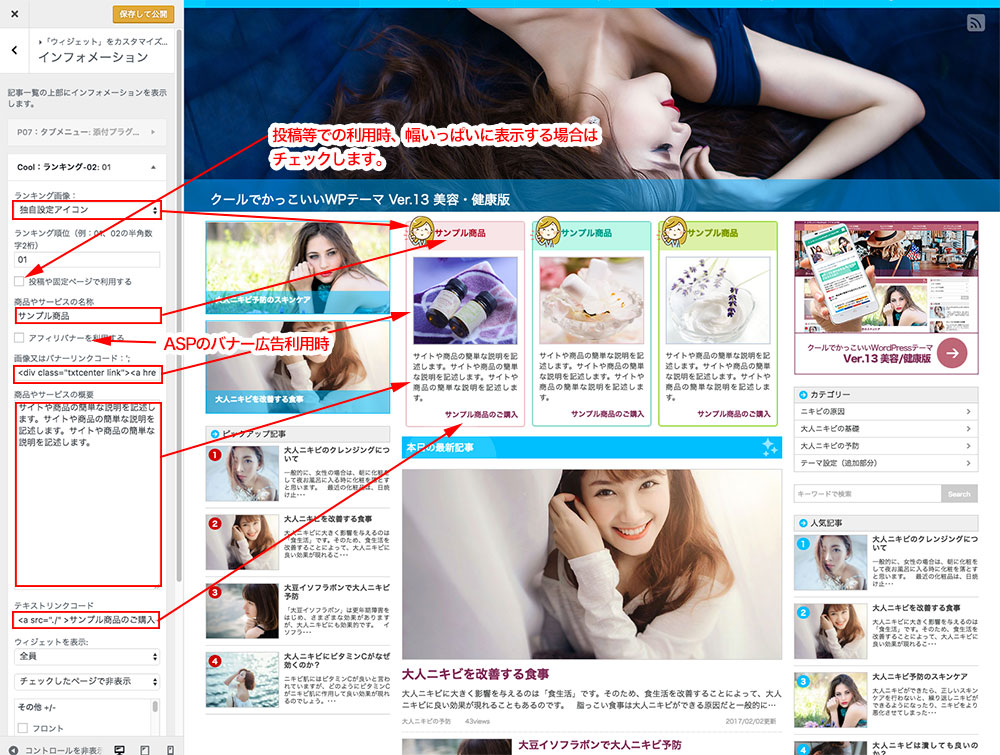Click the sample product bottles image
This screenshot has height=755, width=1000.
click(465, 301)
